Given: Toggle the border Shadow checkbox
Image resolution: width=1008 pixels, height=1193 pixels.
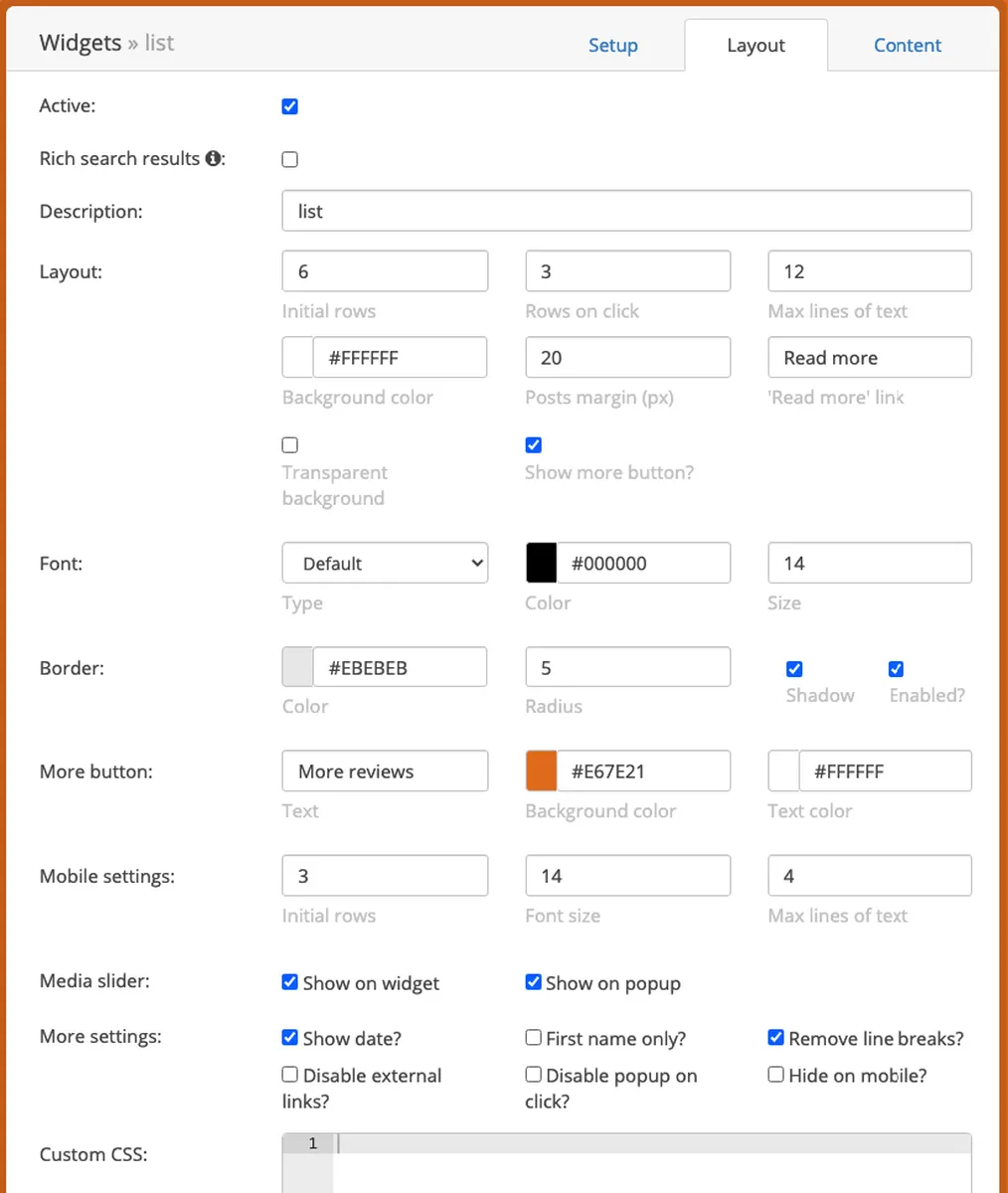Looking at the screenshot, I should pos(794,669).
